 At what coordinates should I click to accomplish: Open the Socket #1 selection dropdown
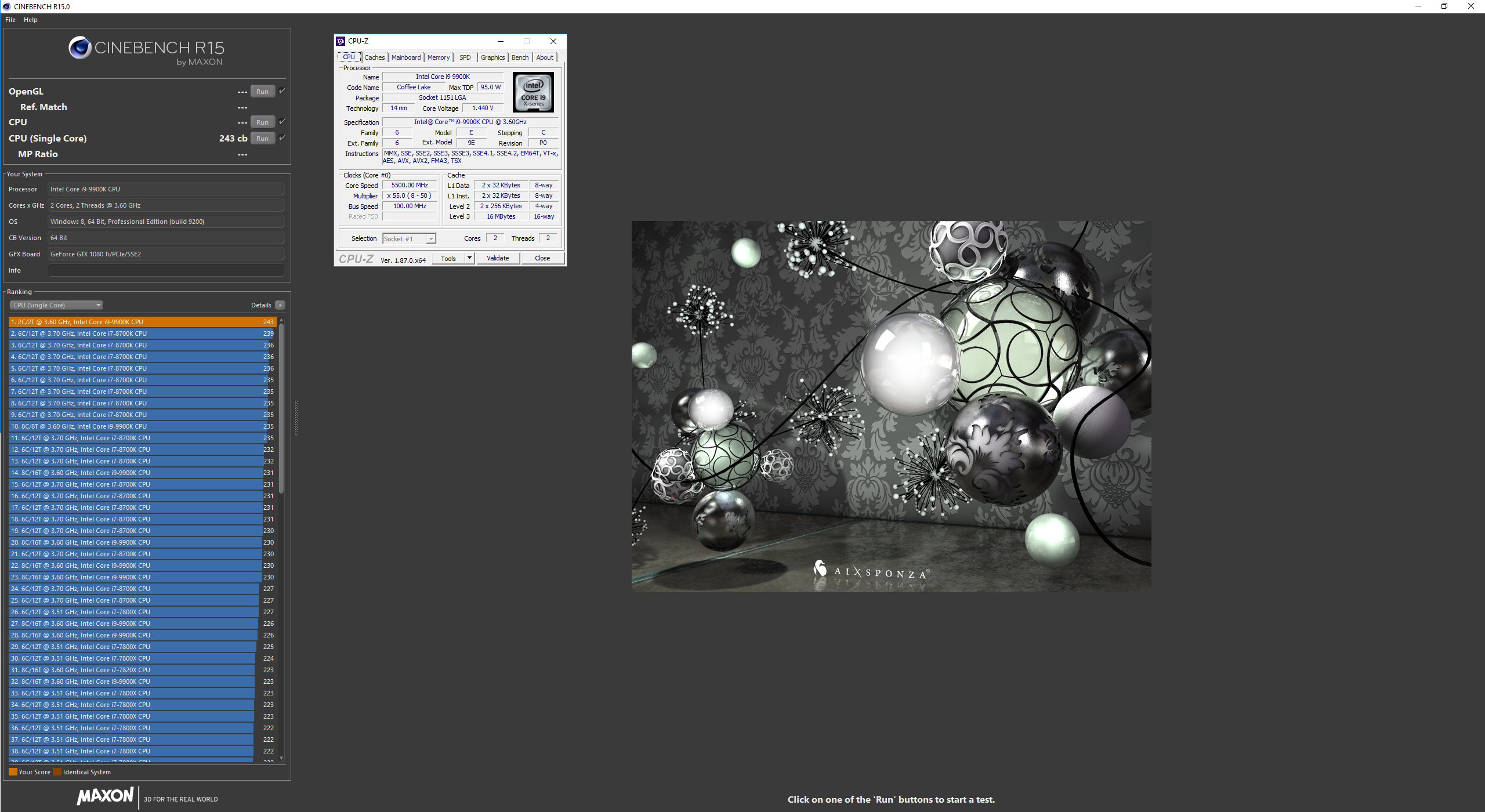coord(409,239)
